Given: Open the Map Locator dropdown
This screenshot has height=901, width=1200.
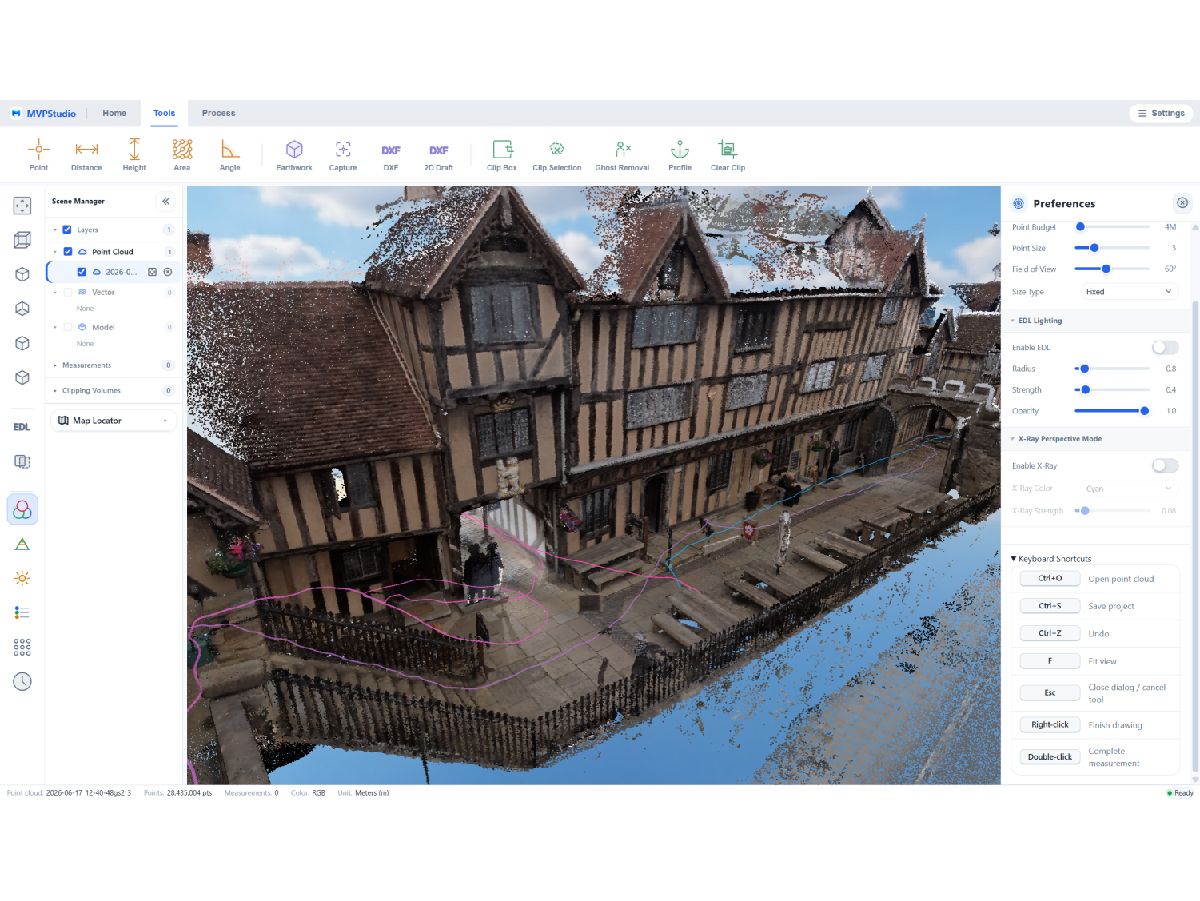Looking at the screenshot, I should [113, 421].
